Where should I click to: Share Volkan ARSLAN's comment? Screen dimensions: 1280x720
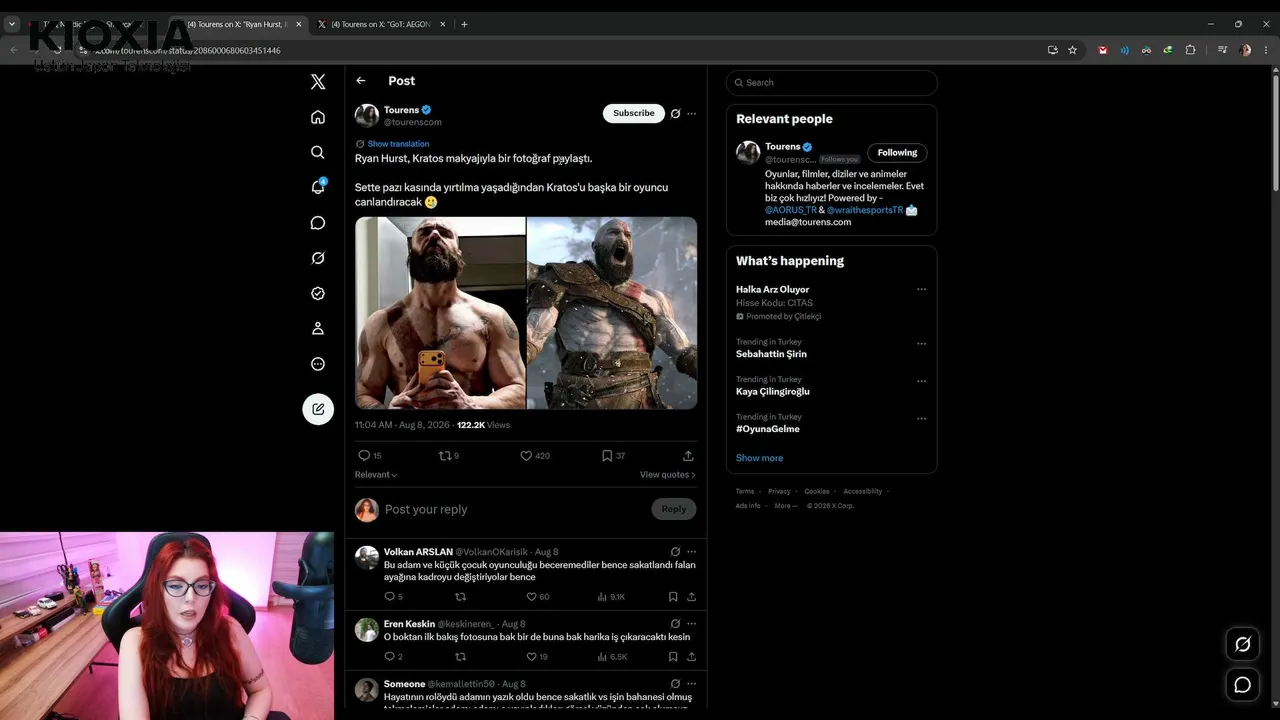click(x=691, y=597)
